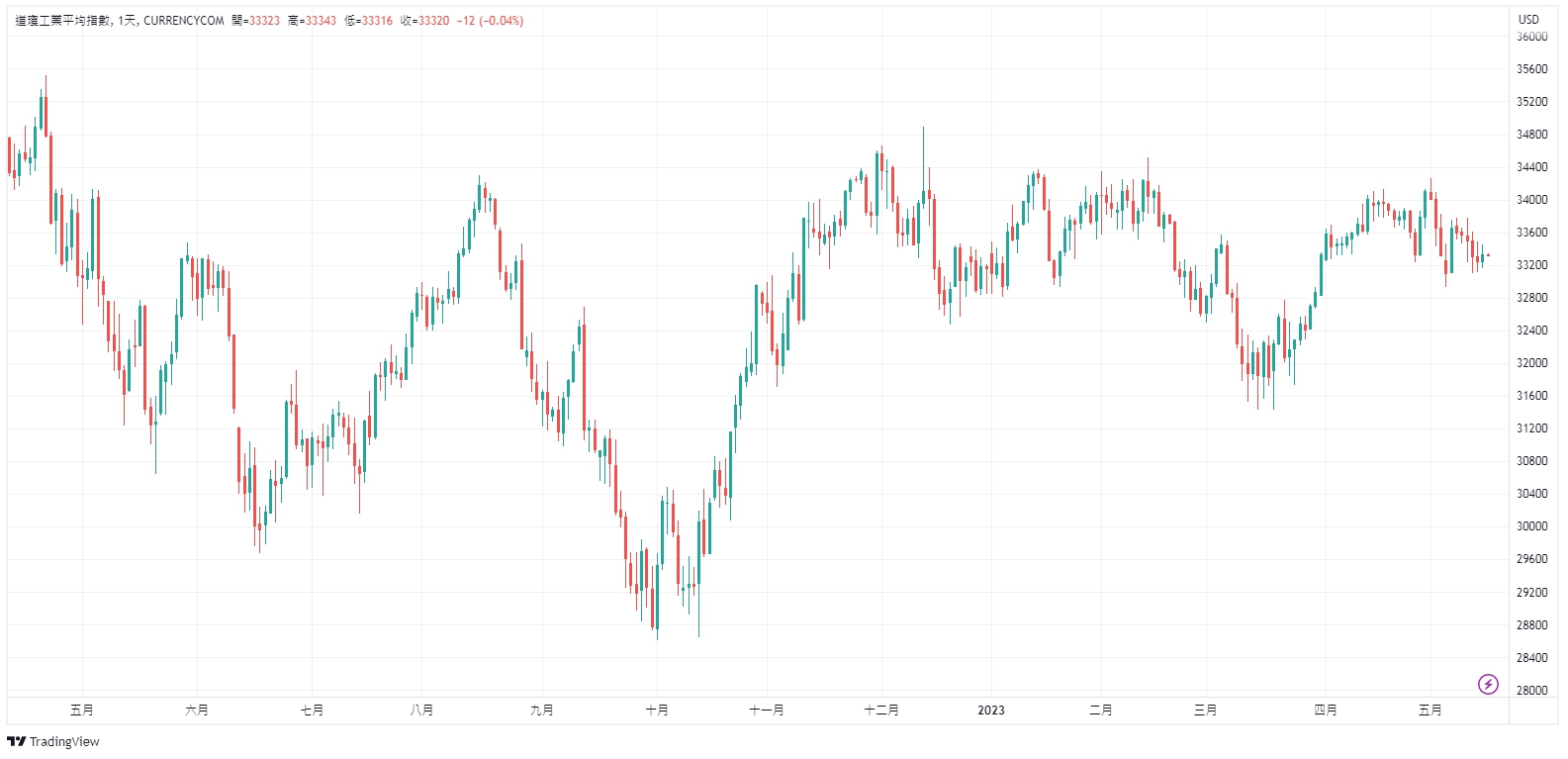Click the open price value 33323
The image size is (1568, 759).
tap(264, 21)
